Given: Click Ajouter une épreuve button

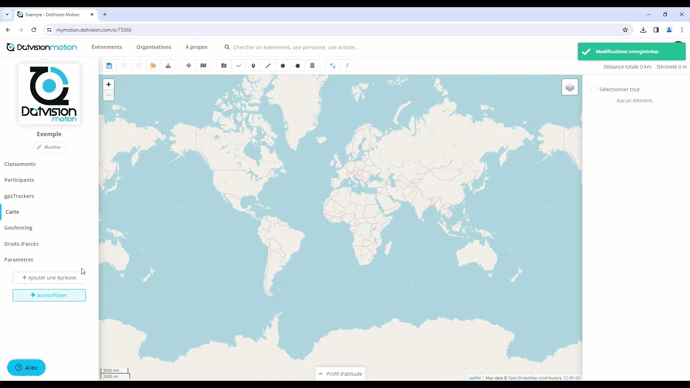Looking at the screenshot, I should [49, 278].
